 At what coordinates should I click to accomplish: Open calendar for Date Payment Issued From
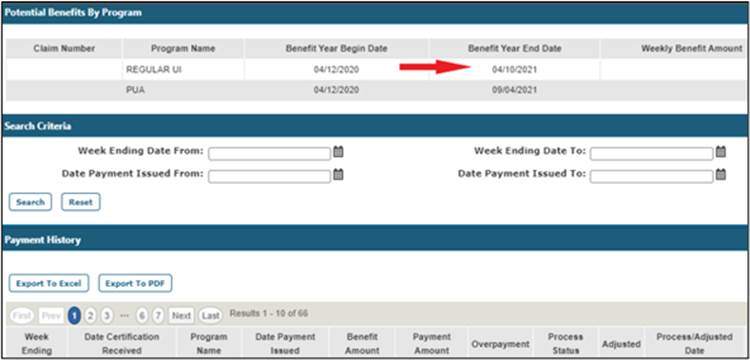pyautogui.click(x=338, y=175)
